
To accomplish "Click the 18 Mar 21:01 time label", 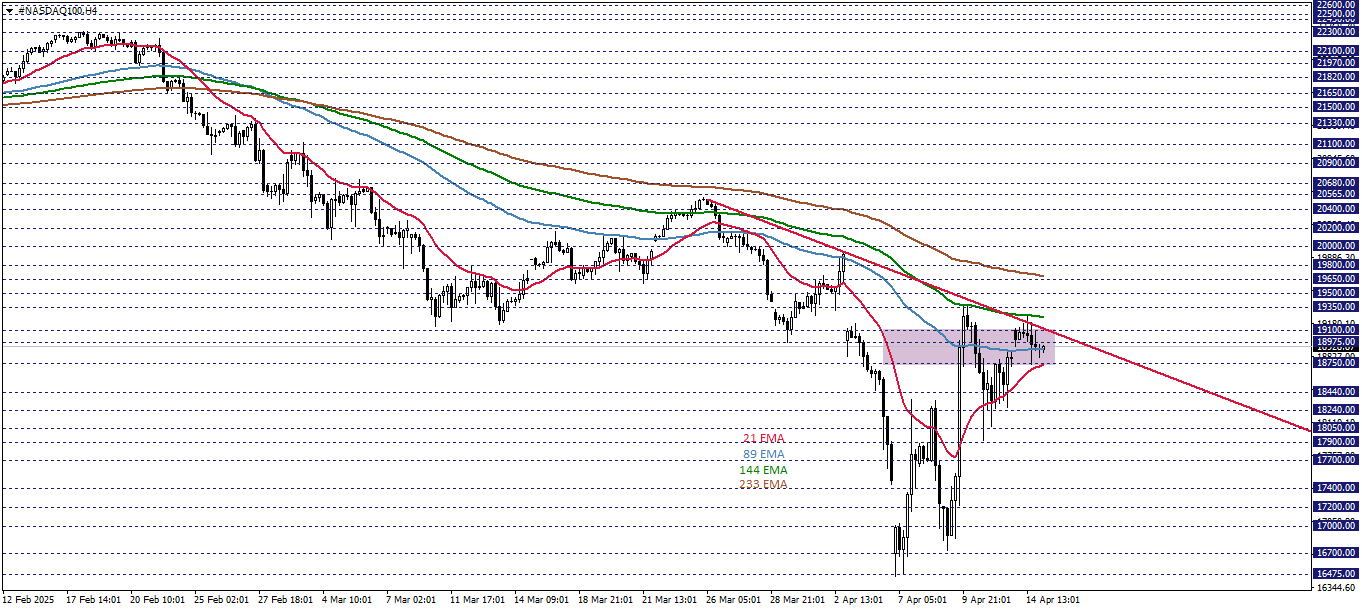I will point(604,600).
